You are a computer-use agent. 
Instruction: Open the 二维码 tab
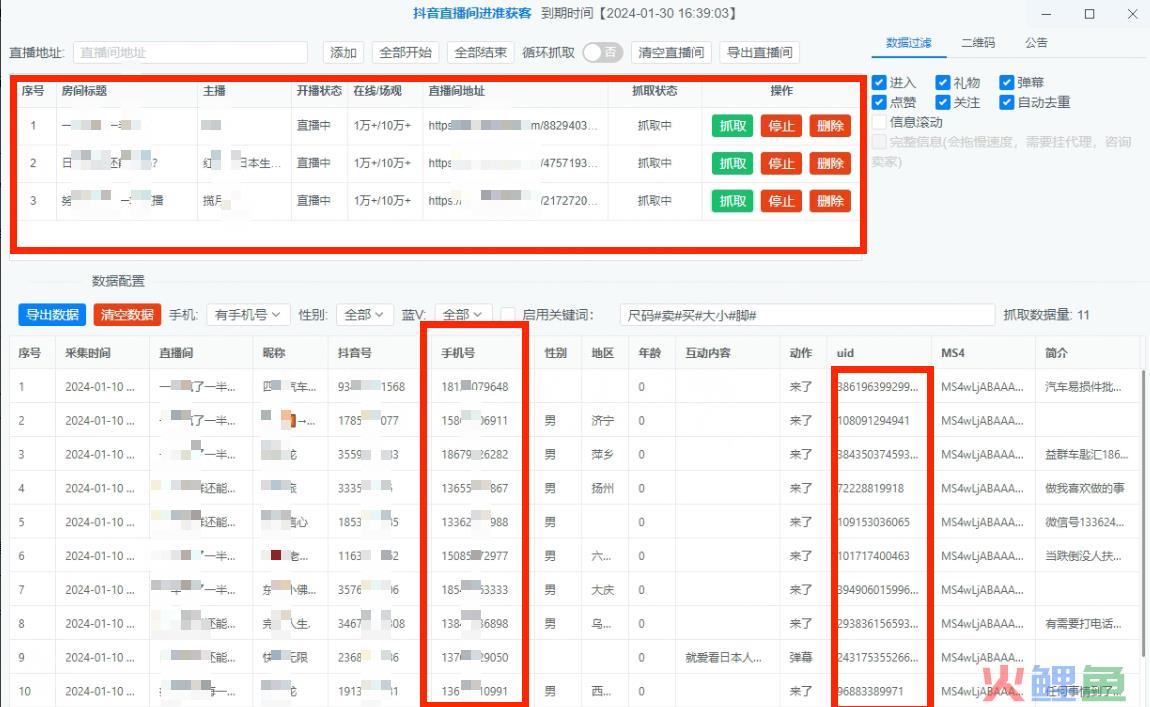pos(978,43)
